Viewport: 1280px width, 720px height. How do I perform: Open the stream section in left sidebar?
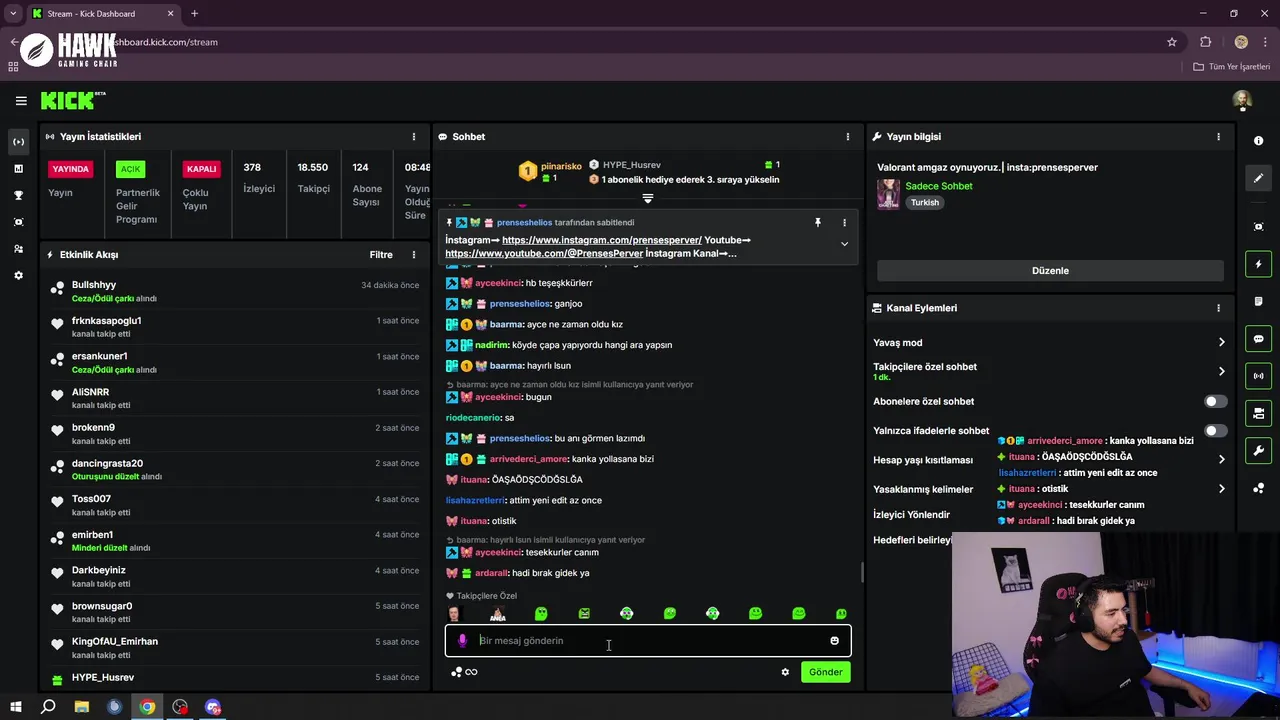point(18,142)
